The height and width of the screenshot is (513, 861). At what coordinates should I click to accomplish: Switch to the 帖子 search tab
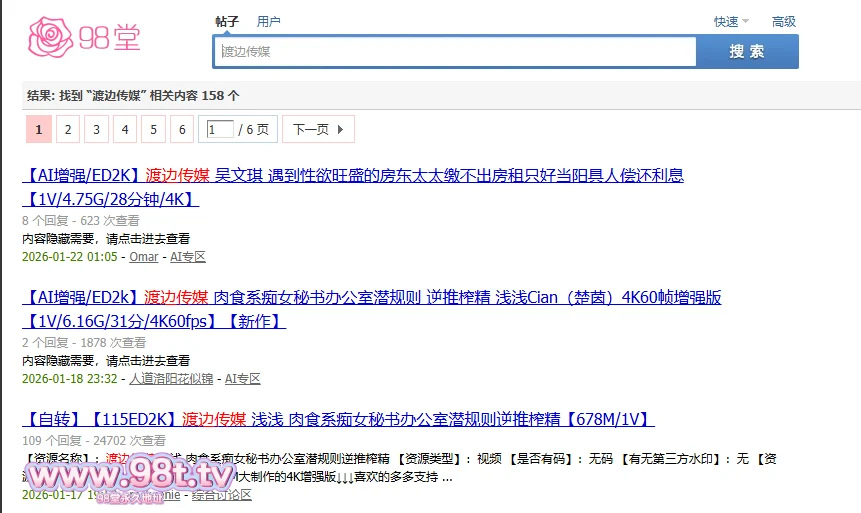tap(227, 21)
